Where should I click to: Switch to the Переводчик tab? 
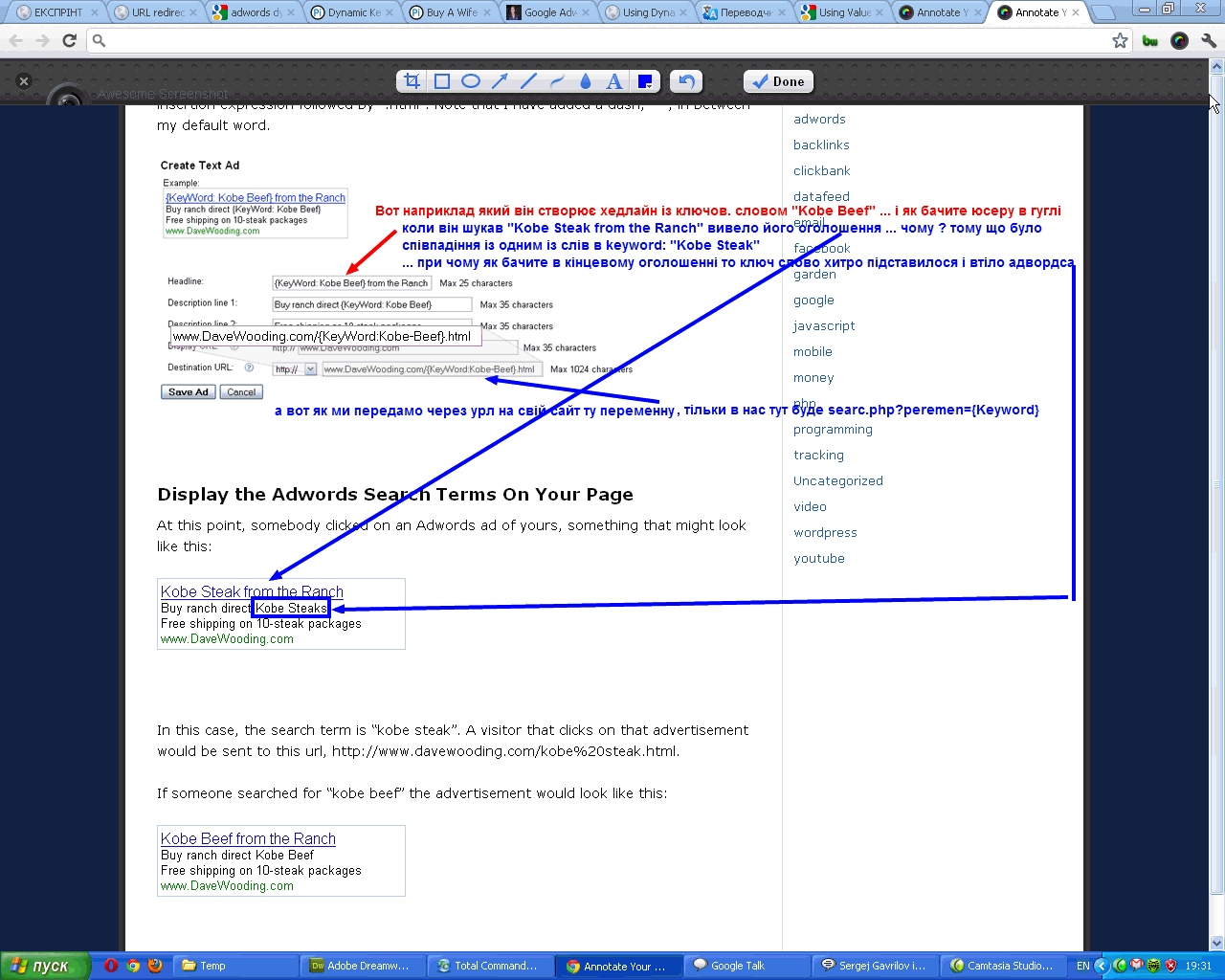coord(744,12)
